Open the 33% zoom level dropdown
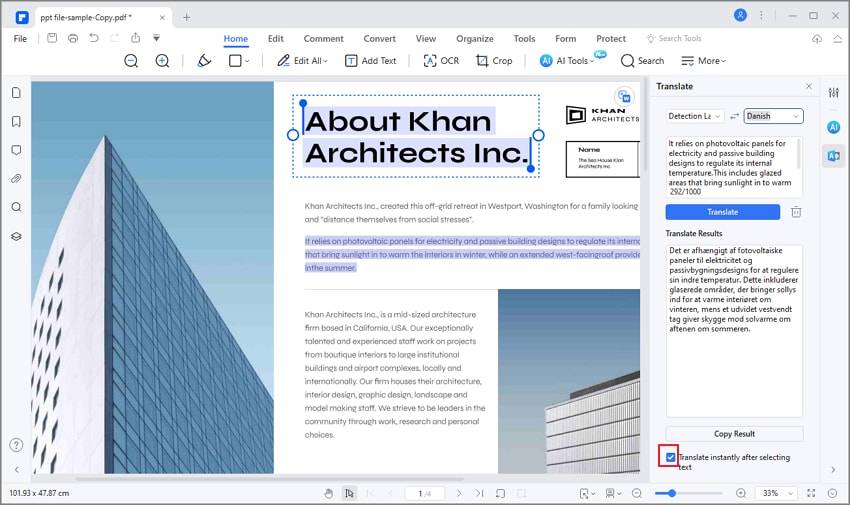Screen dimensions: 850x505 point(776,493)
